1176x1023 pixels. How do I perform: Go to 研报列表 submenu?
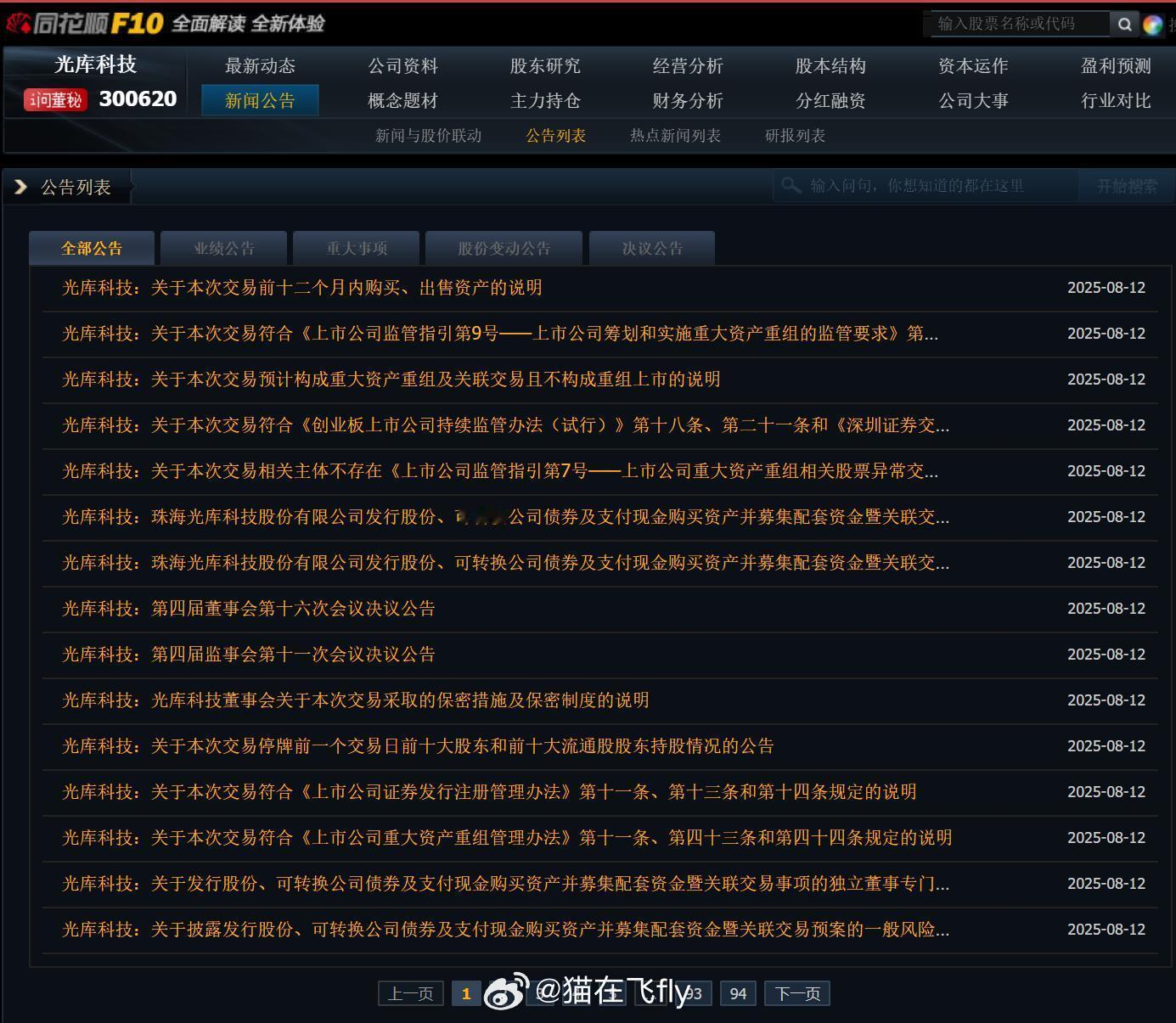pos(795,136)
